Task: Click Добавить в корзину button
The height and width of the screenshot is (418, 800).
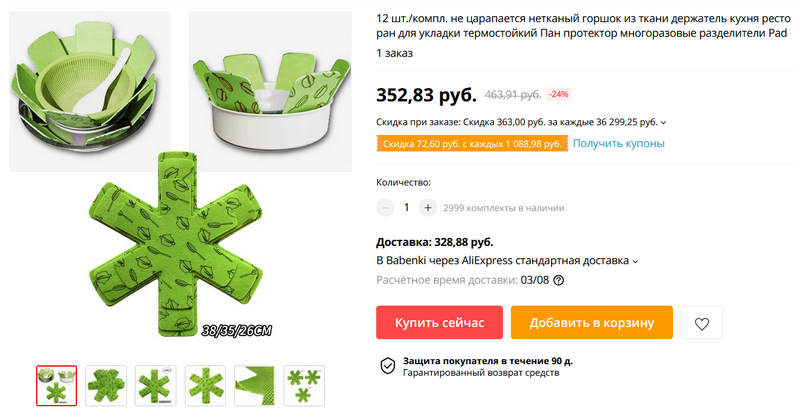Action: point(592,323)
